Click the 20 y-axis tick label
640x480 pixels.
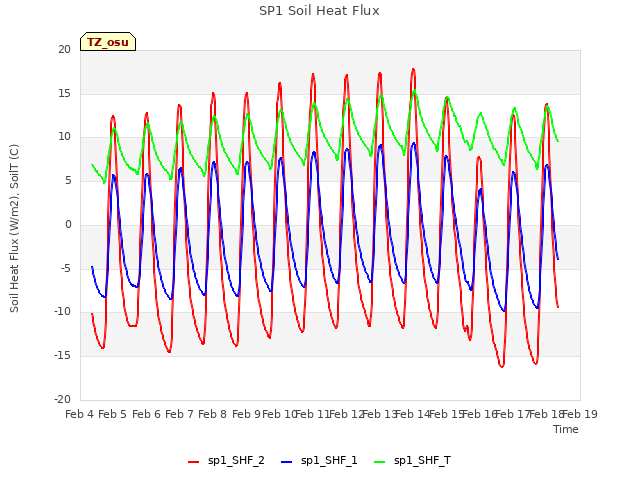coord(64,49)
